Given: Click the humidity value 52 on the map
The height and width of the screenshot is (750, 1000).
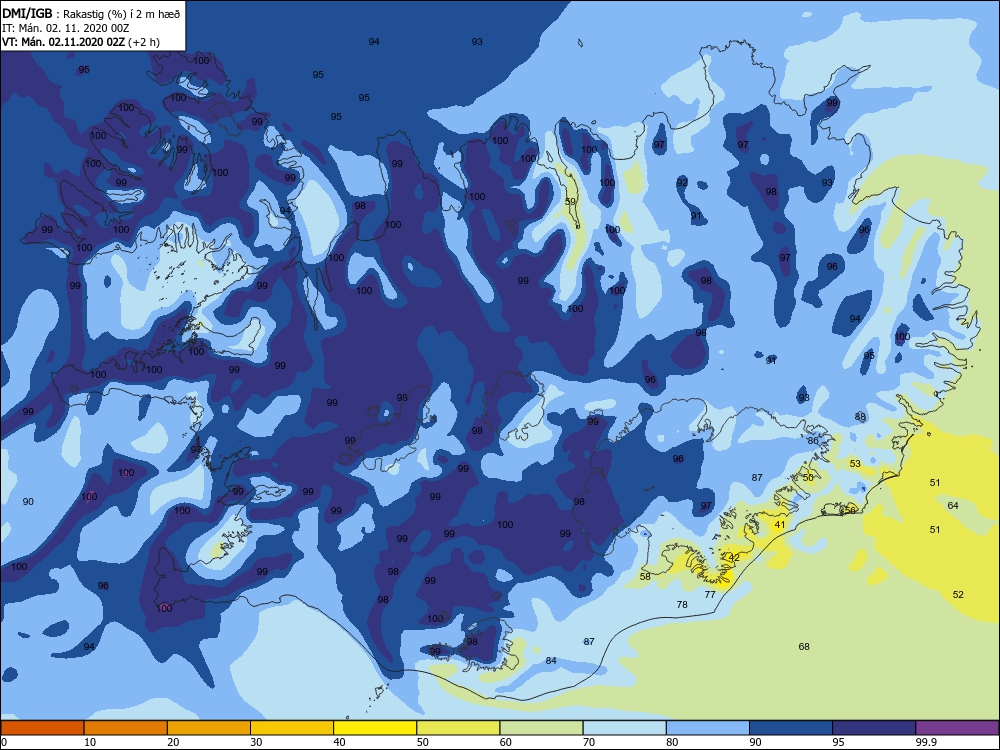Looking at the screenshot, I should pos(958,594).
